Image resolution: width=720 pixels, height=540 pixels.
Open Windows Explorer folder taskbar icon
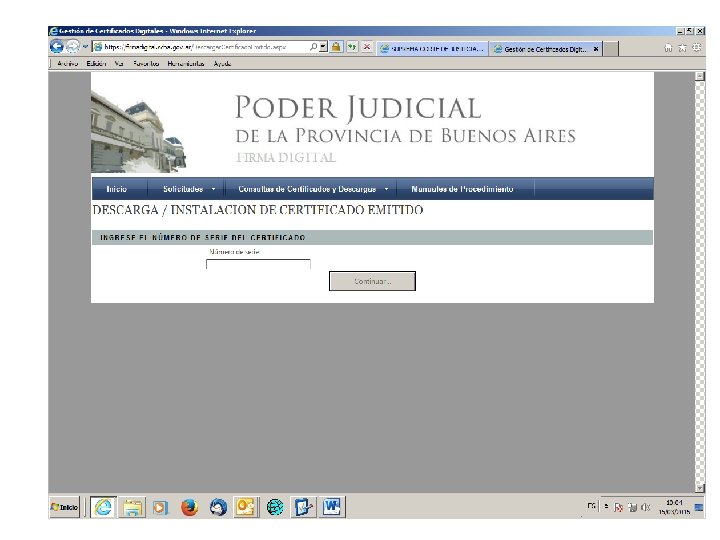[x=132, y=507]
